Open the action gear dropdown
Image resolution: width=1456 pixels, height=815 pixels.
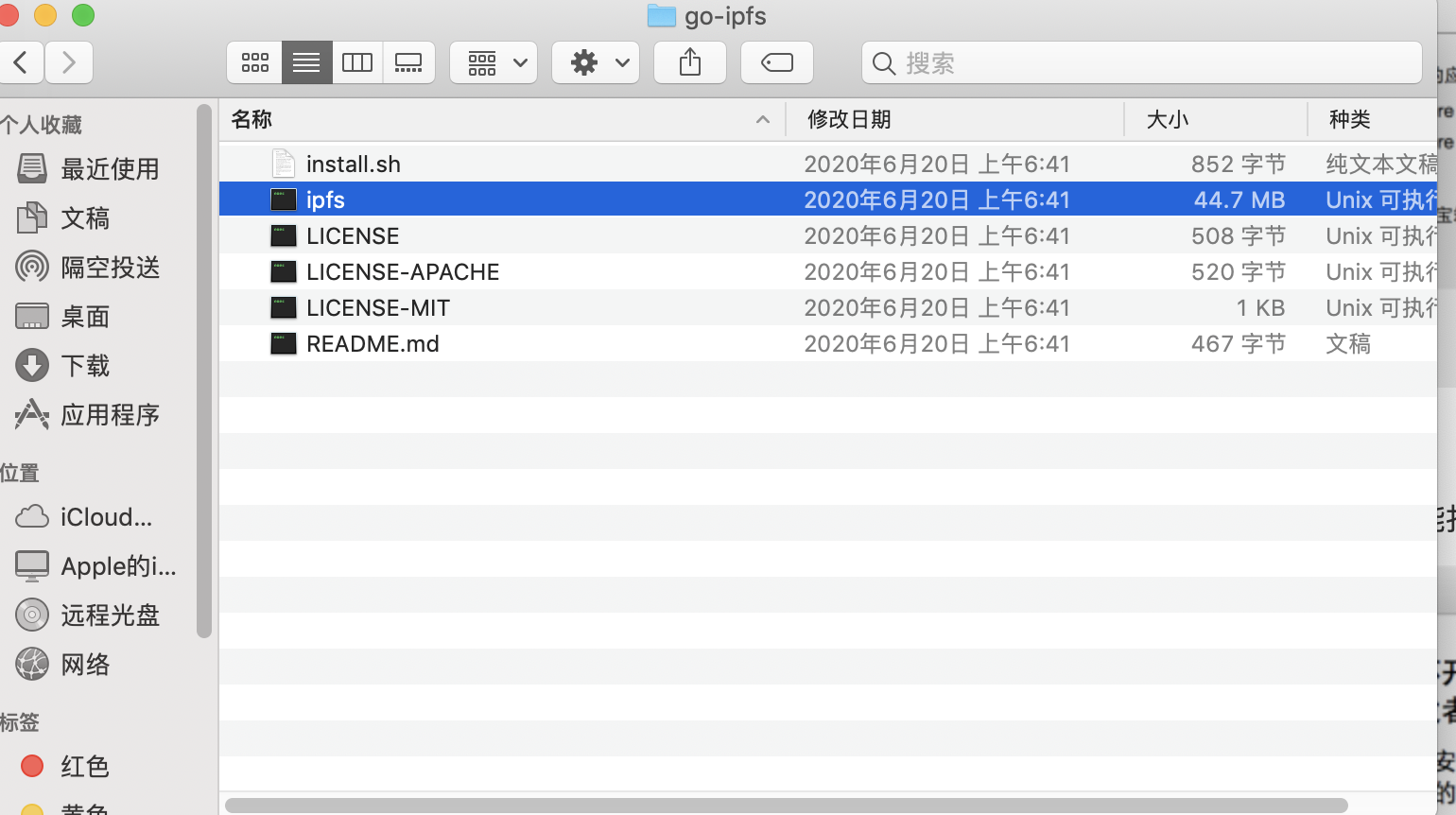coord(595,62)
